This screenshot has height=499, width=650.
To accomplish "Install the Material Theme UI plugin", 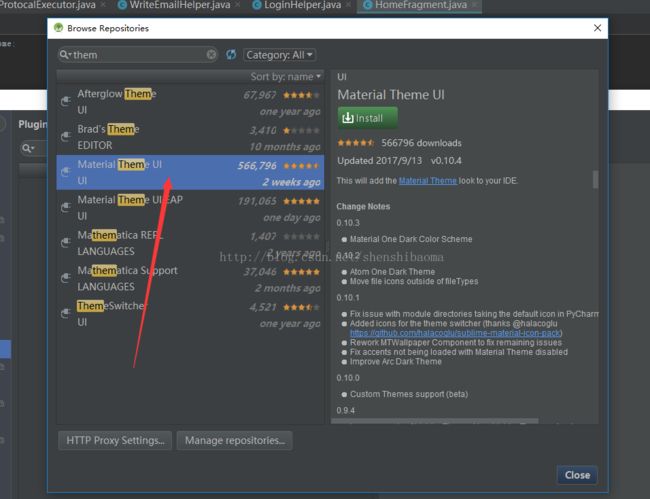I will coord(368,118).
